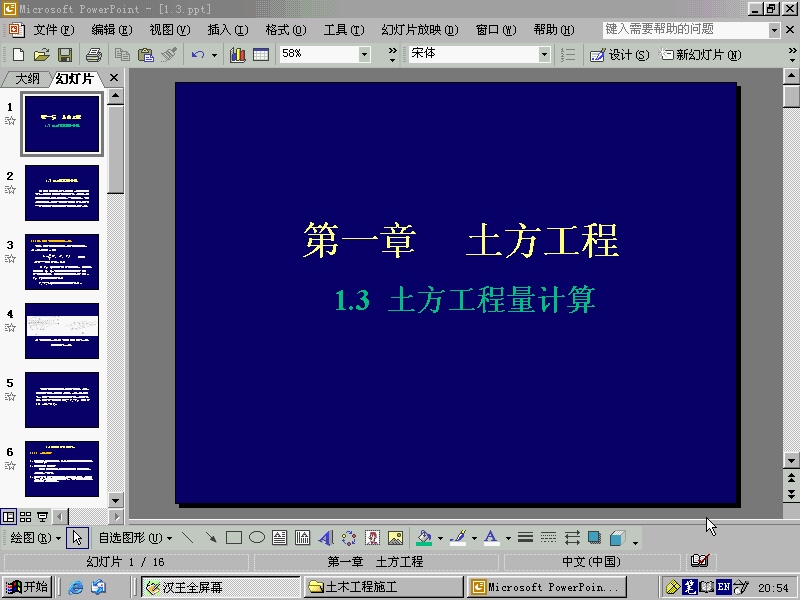Viewport: 800px width, 600px height.
Task: Choose line style
Action: tap(526, 537)
